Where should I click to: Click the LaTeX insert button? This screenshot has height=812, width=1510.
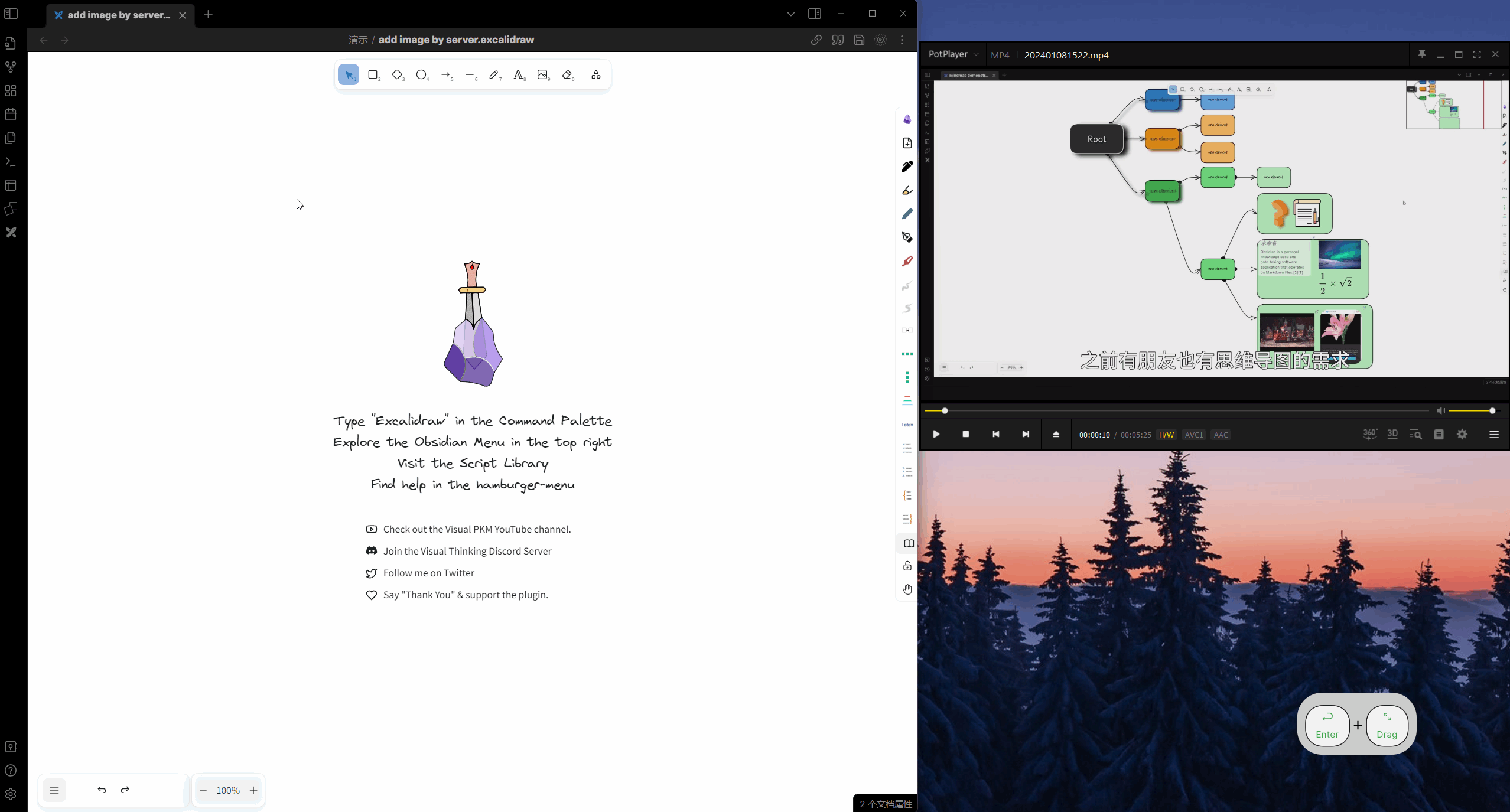(x=907, y=425)
